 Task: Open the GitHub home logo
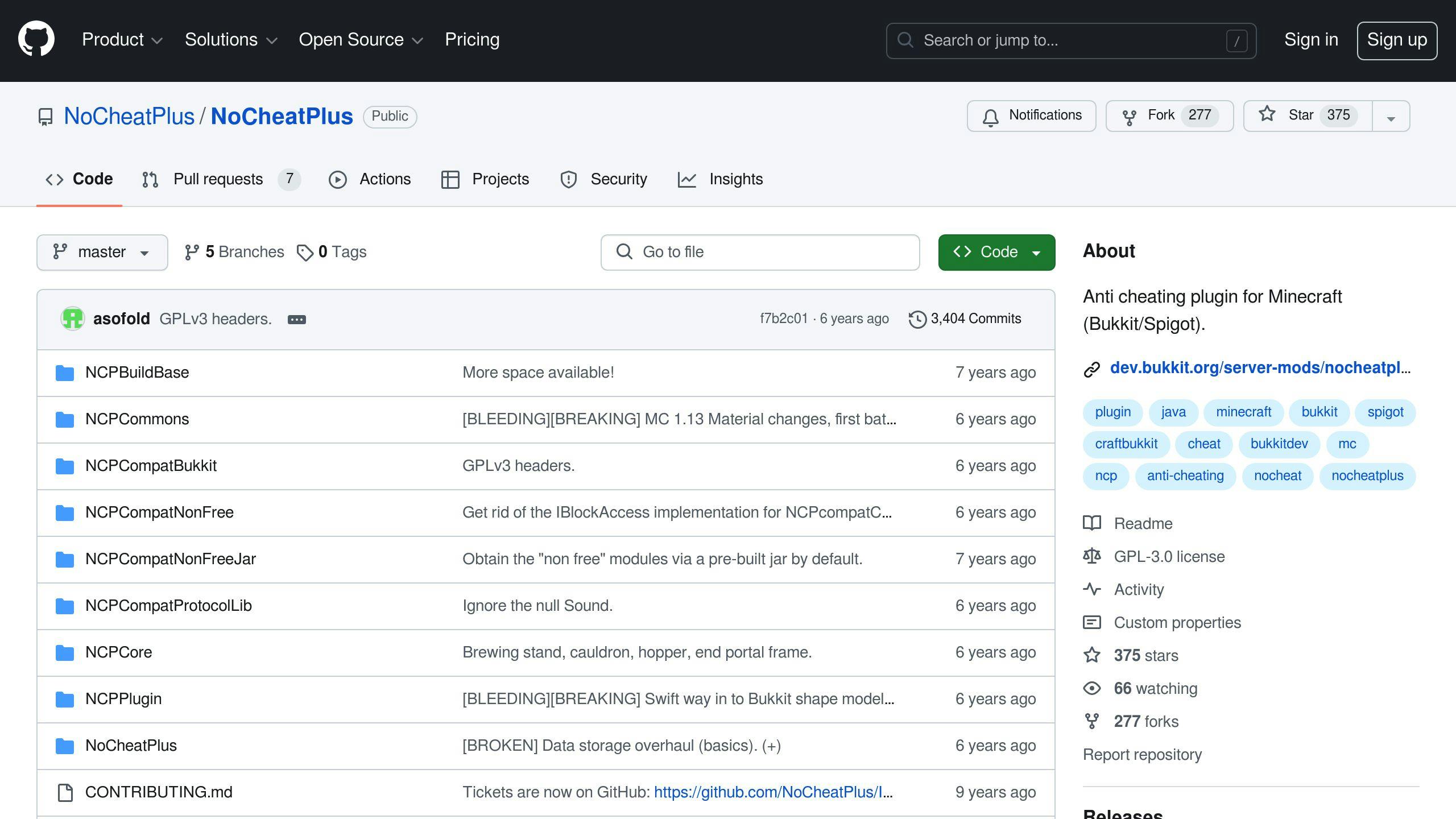point(36,40)
